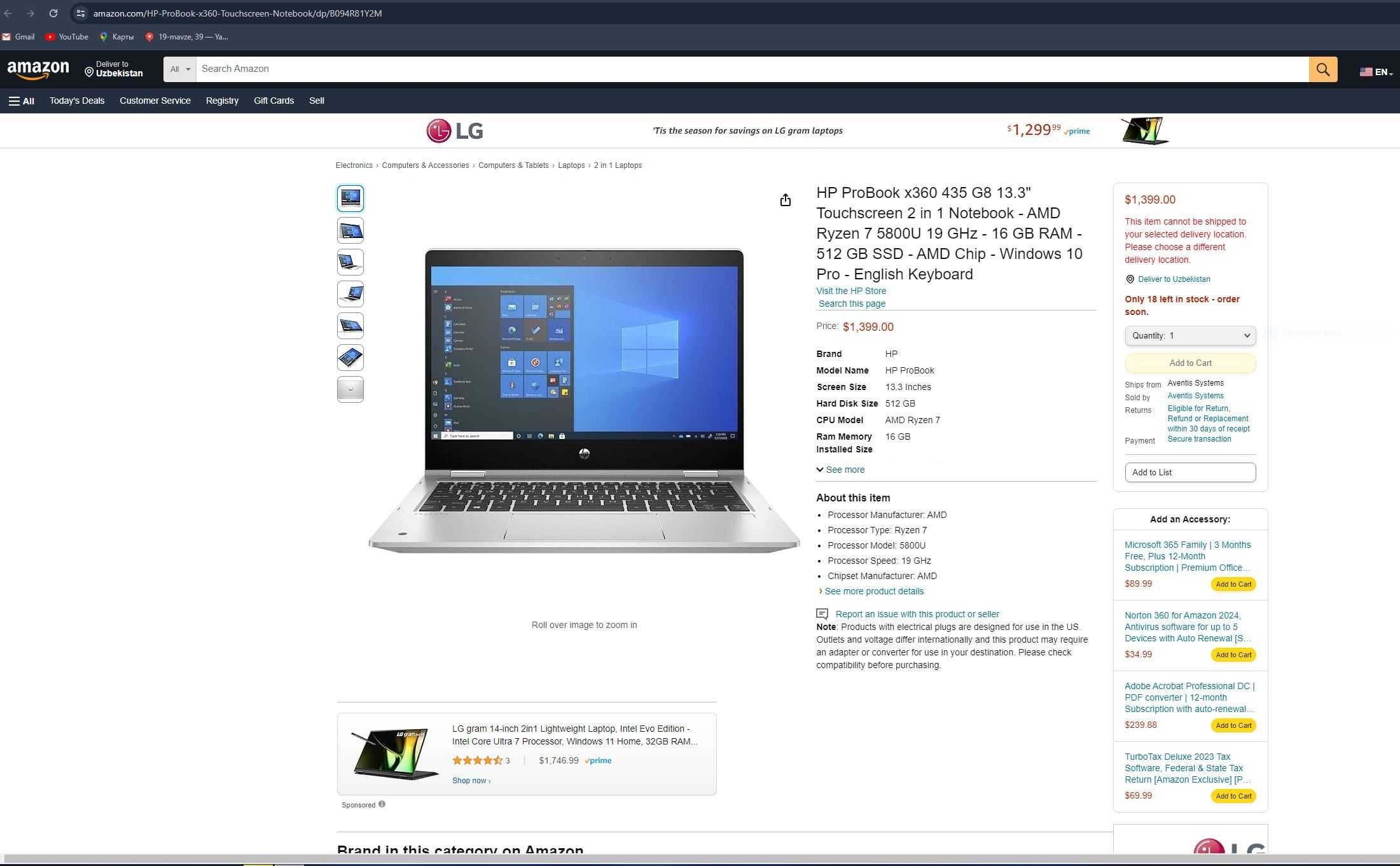Screen dimensions: 1400x866
Task: Select the fourth product thumbnail
Action: click(x=350, y=294)
